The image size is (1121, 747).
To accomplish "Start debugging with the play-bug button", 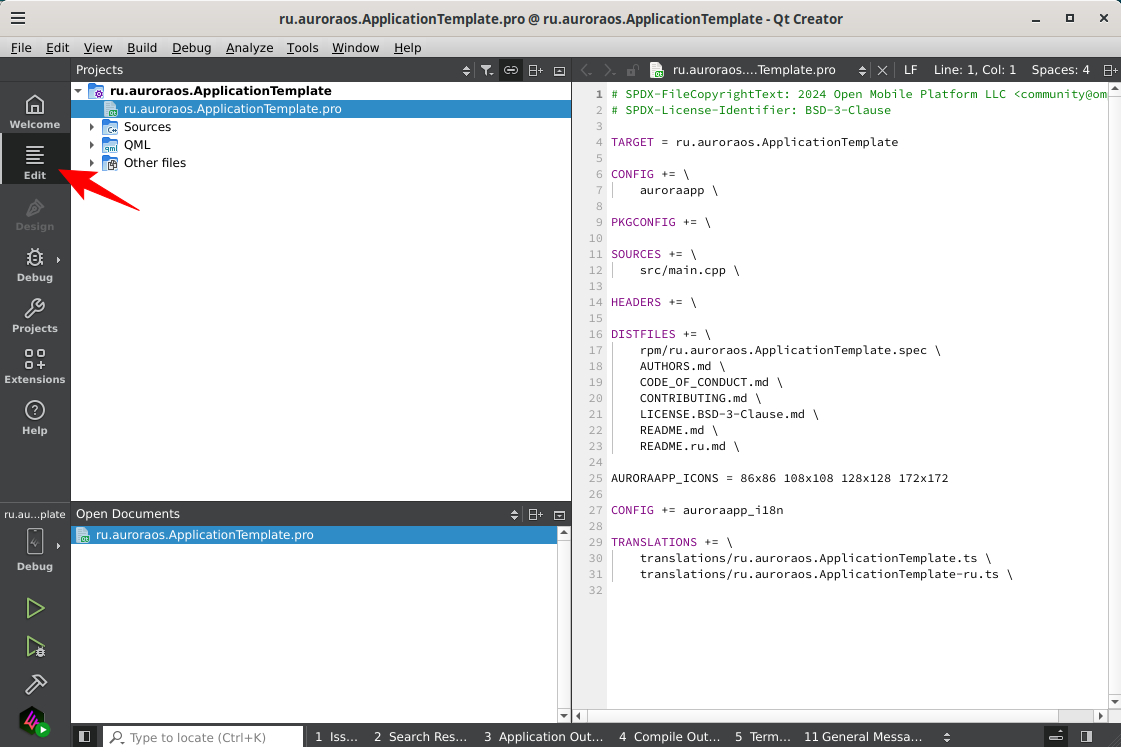I will pos(35,647).
